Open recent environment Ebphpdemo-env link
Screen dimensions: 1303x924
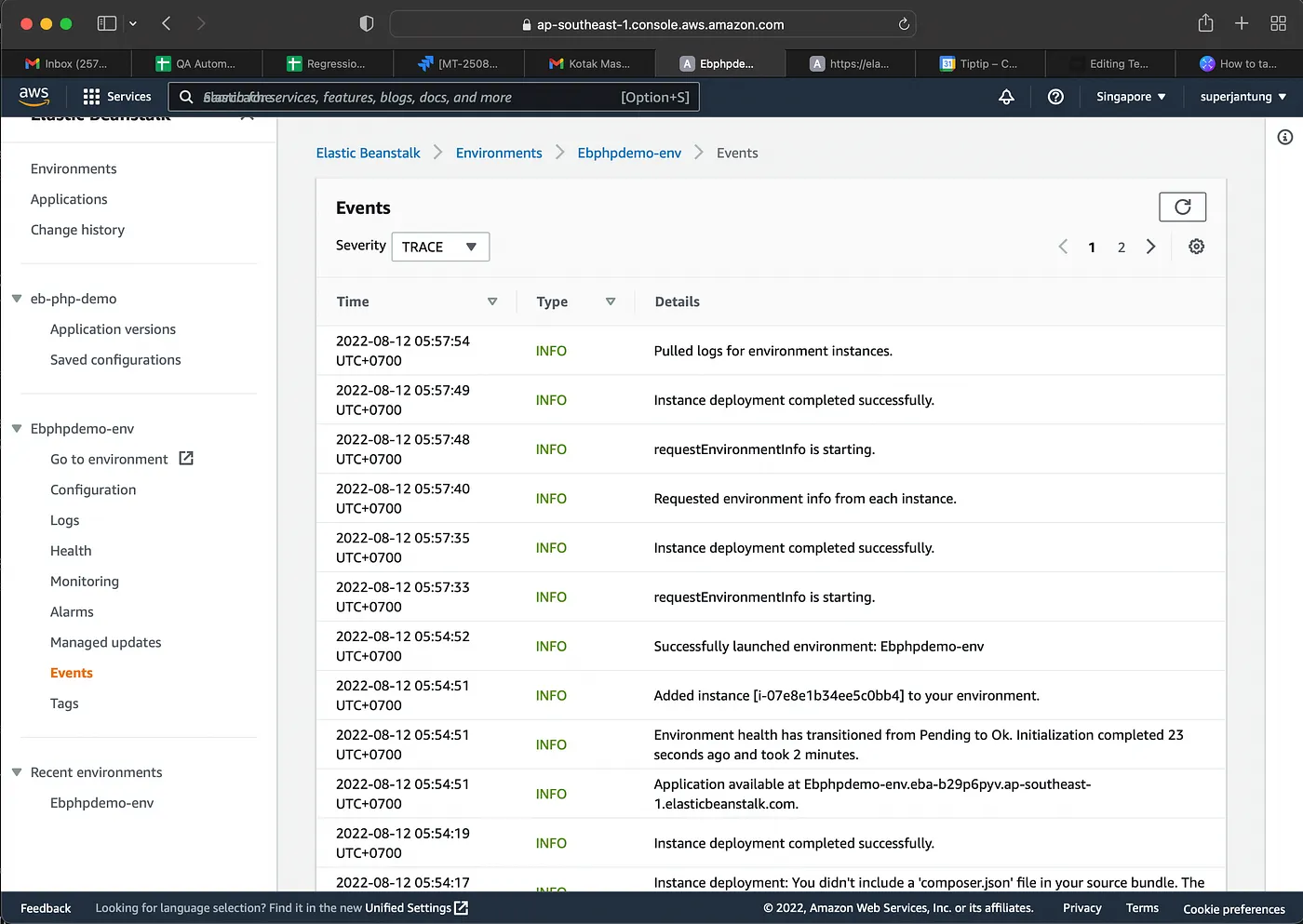[101, 803]
